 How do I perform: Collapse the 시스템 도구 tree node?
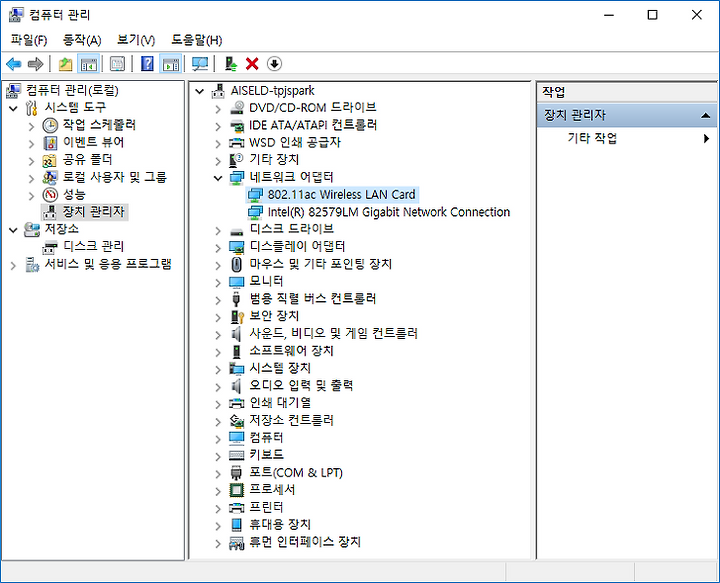13,109
